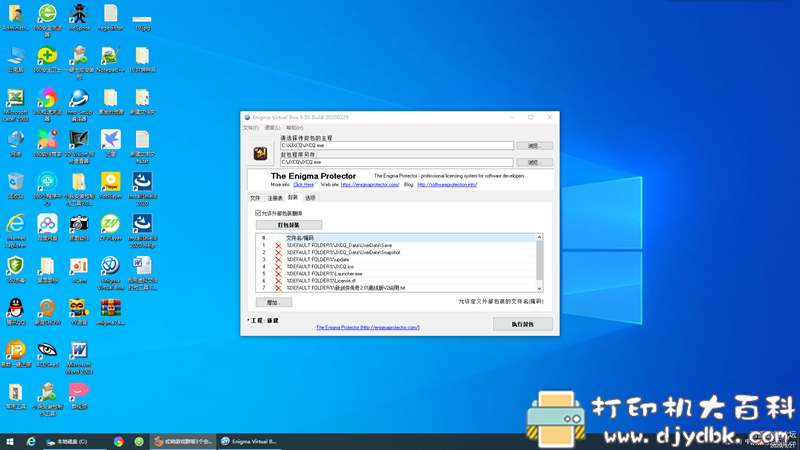This screenshot has height=450, width=800.
Task: Open Enigma Virtual Box desktop shortcut
Action: click(111, 273)
